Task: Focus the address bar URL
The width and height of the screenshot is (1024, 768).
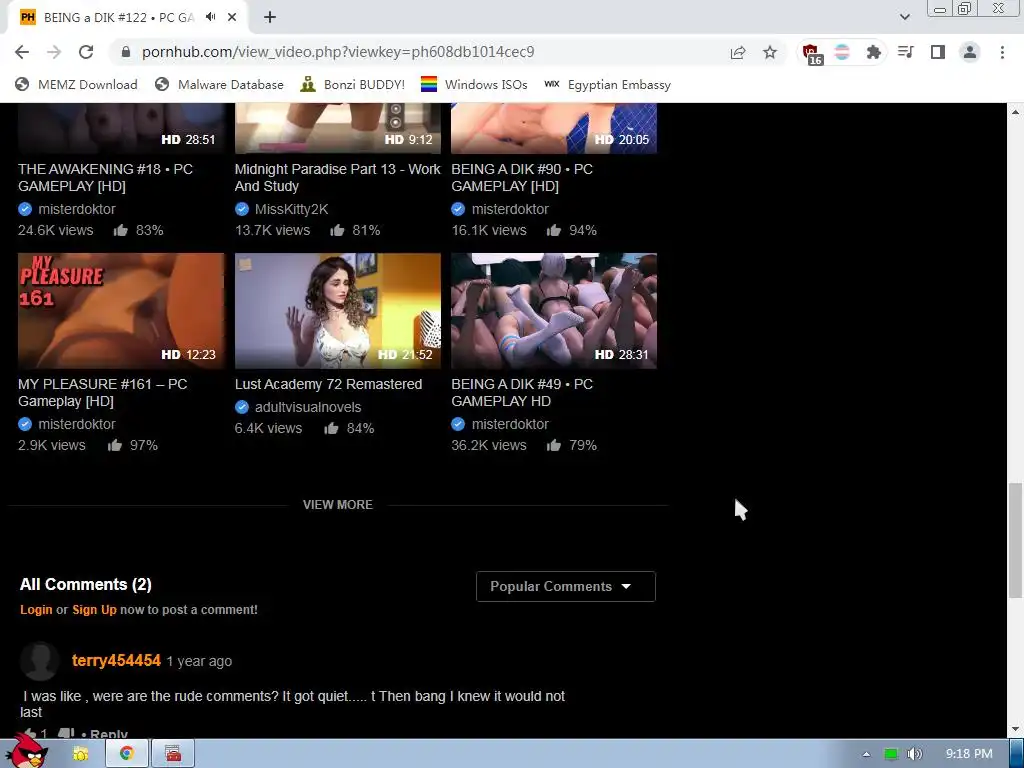Action: click(x=338, y=52)
